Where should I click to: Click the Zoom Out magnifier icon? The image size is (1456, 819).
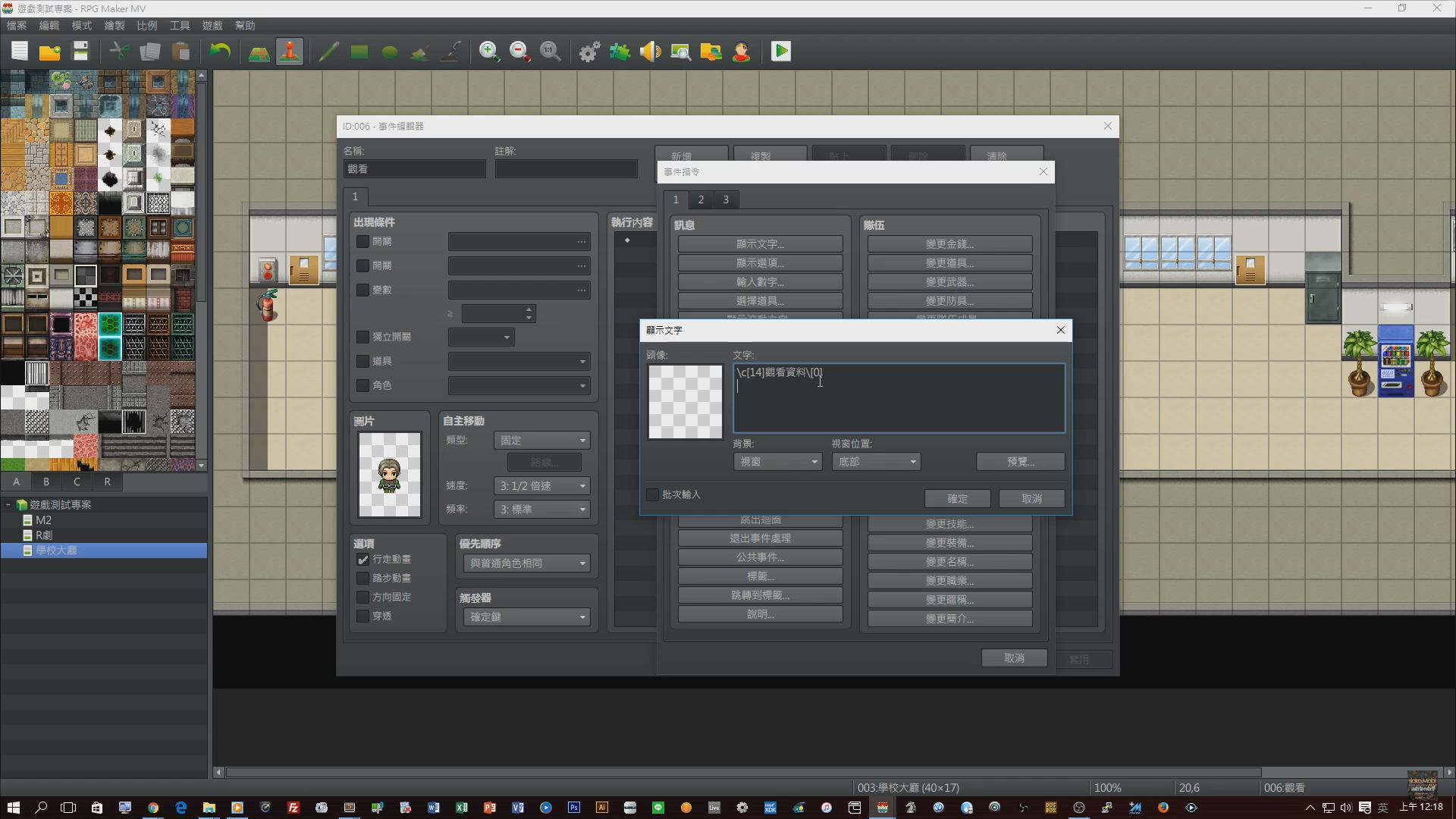coord(520,52)
